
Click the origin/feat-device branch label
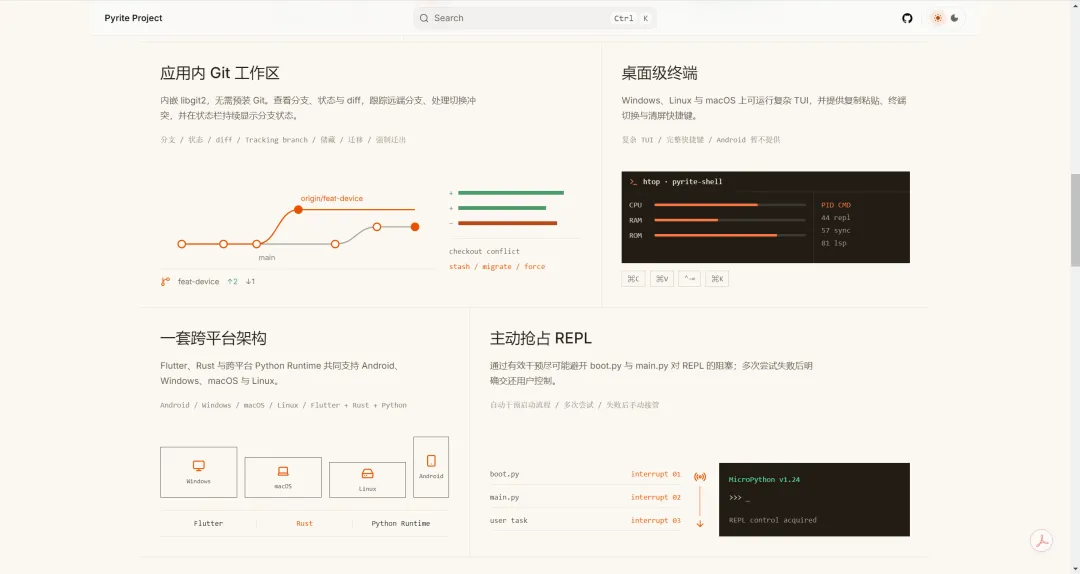(x=331, y=198)
